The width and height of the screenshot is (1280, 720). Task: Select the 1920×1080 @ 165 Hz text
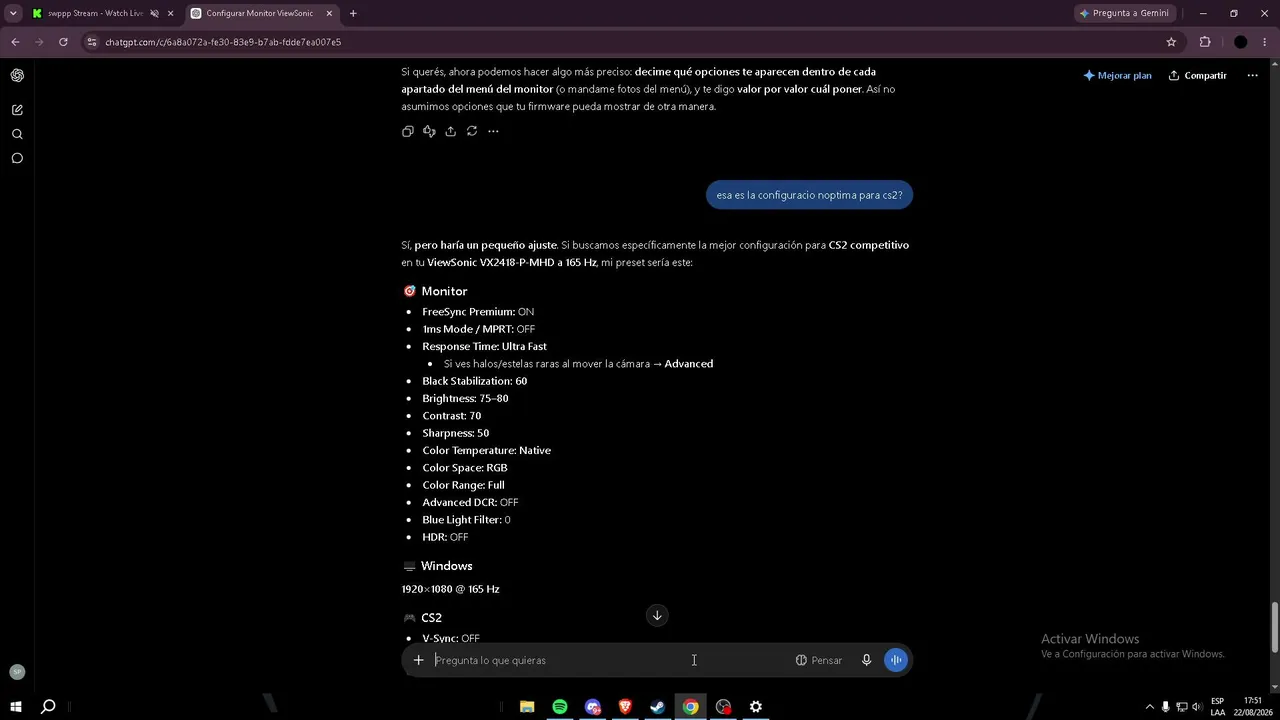pos(450,590)
